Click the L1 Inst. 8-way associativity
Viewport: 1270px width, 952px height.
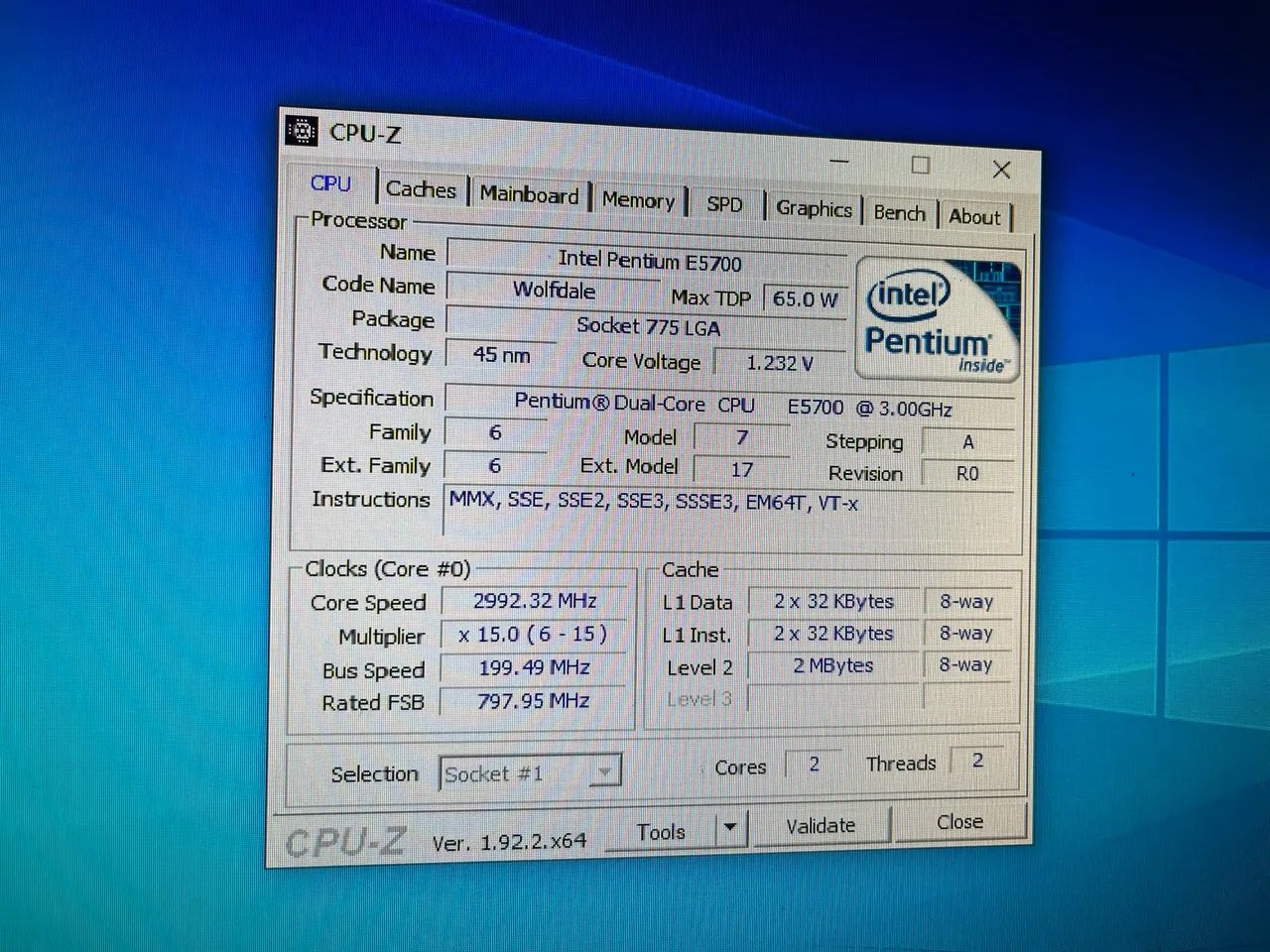tap(966, 633)
